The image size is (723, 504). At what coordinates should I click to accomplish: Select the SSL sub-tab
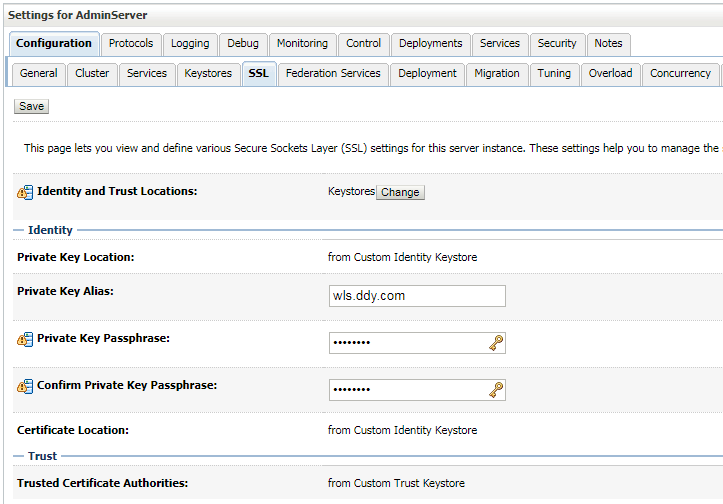pyautogui.click(x=259, y=74)
